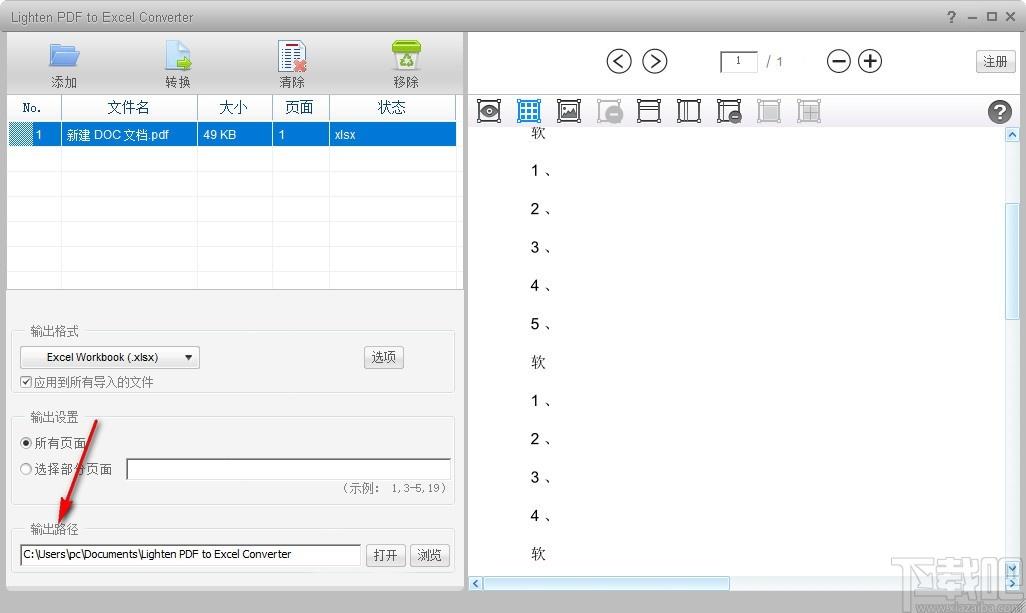This screenshot has width=1026, height=613.
Task: Click the 浏览 browse button
Action: click(429, 555)
